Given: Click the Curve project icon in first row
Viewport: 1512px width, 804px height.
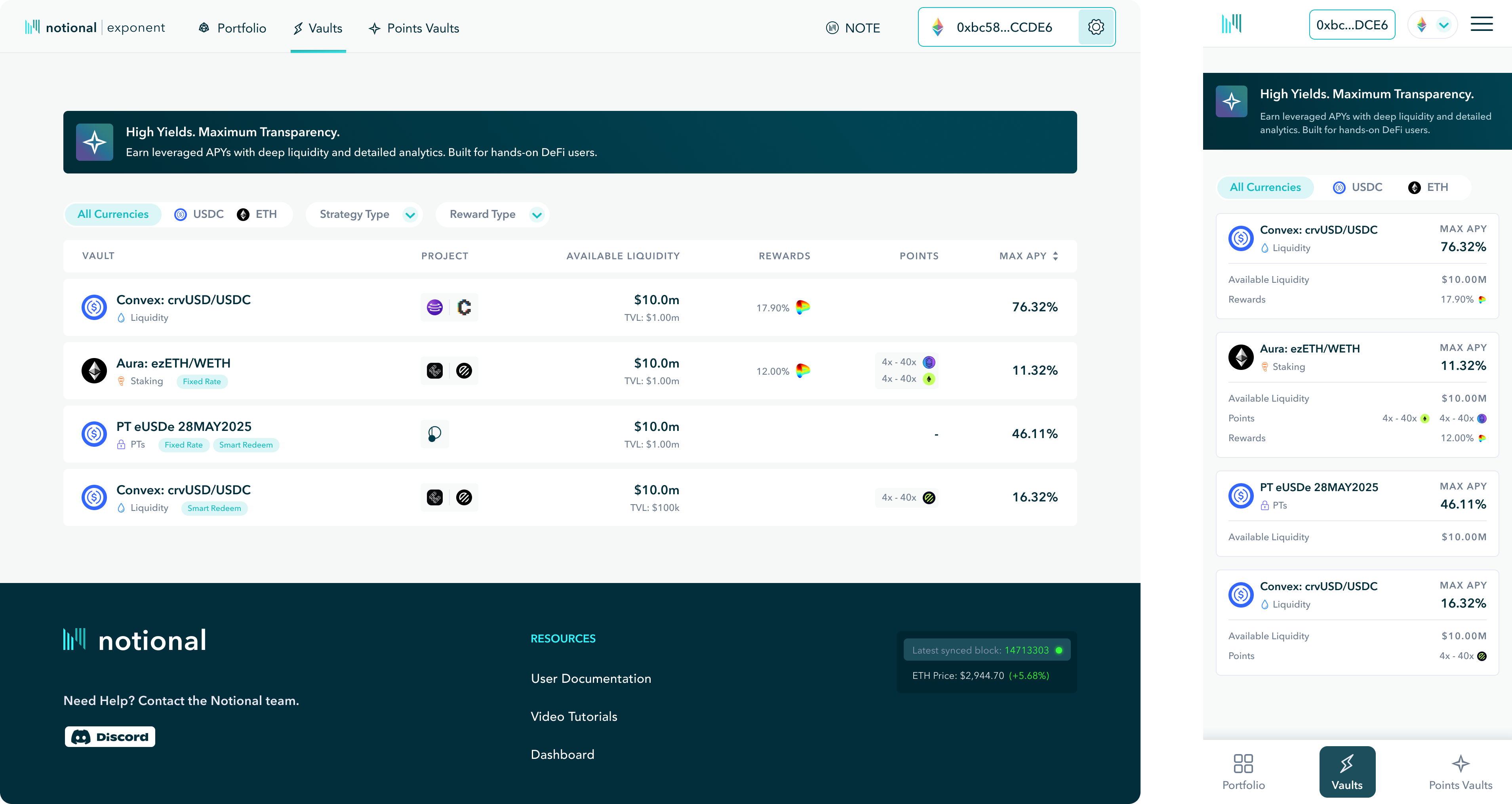Looking at the screenshot, I should click(x=434, y=307).
